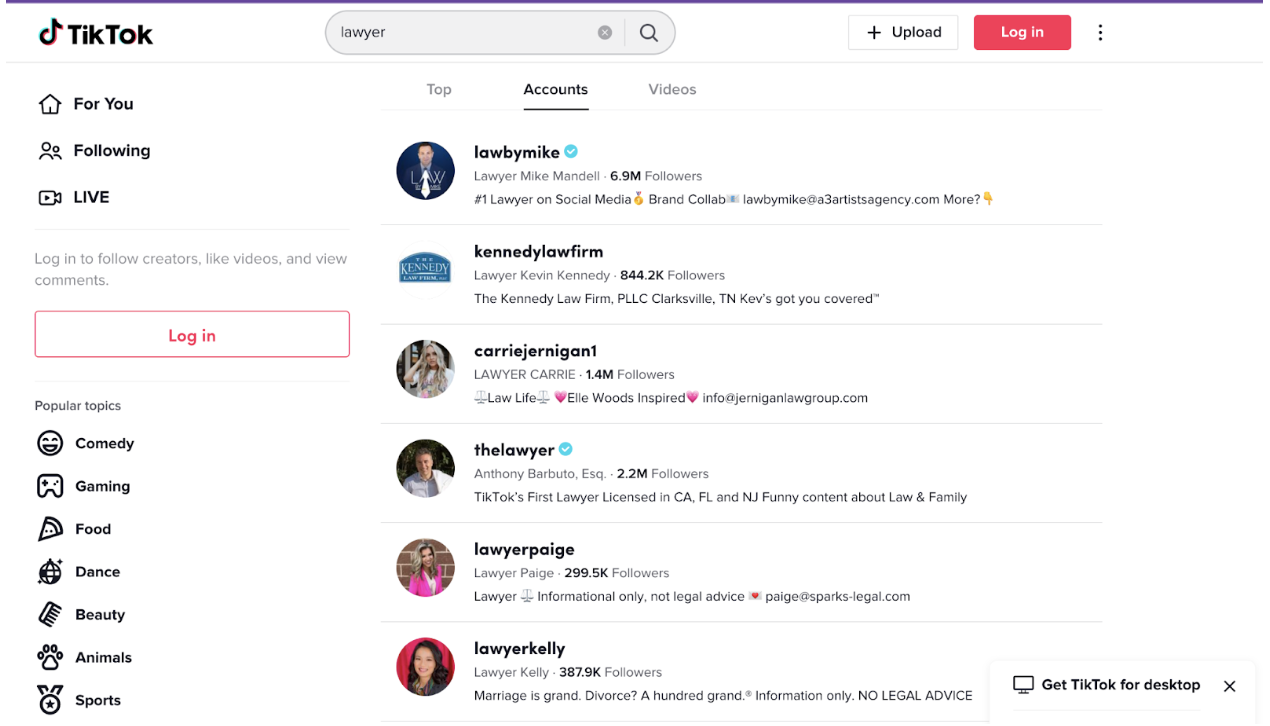Select the Gaming topic label
The width and height of the screenshot is (1270, 726).
click(102, 486)
